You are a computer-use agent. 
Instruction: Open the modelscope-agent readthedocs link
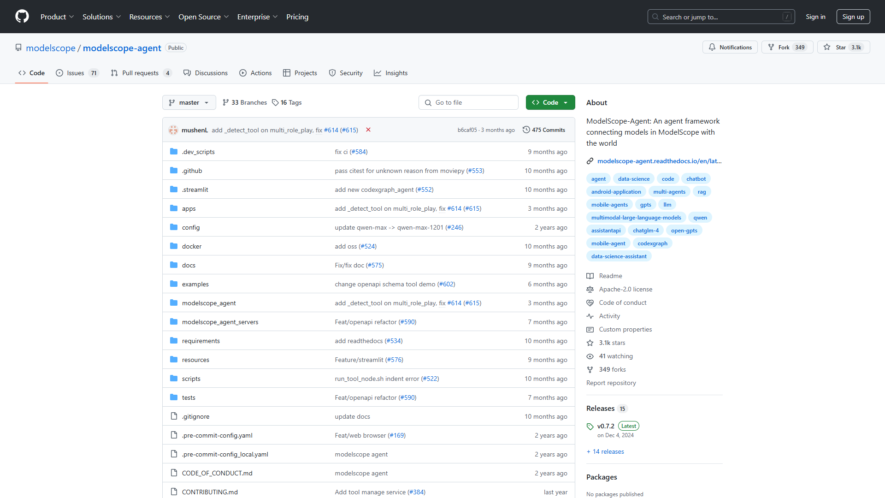coord(659,161)
